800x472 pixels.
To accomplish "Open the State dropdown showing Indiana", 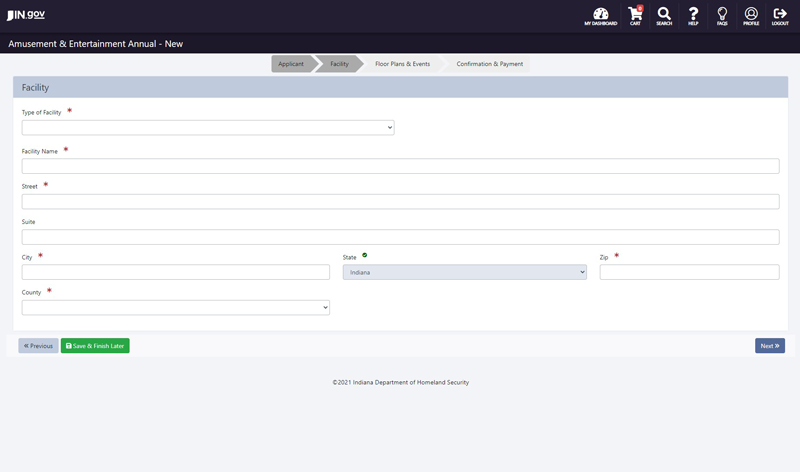I will (464, 272).
